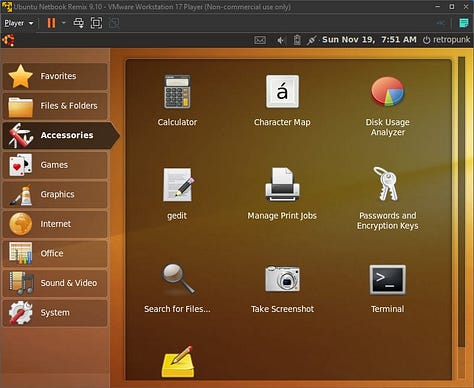Image resolution: width=474 pixels, height=388 pixels.
Task: Select the Office category
Action: [x=55, y=253]
